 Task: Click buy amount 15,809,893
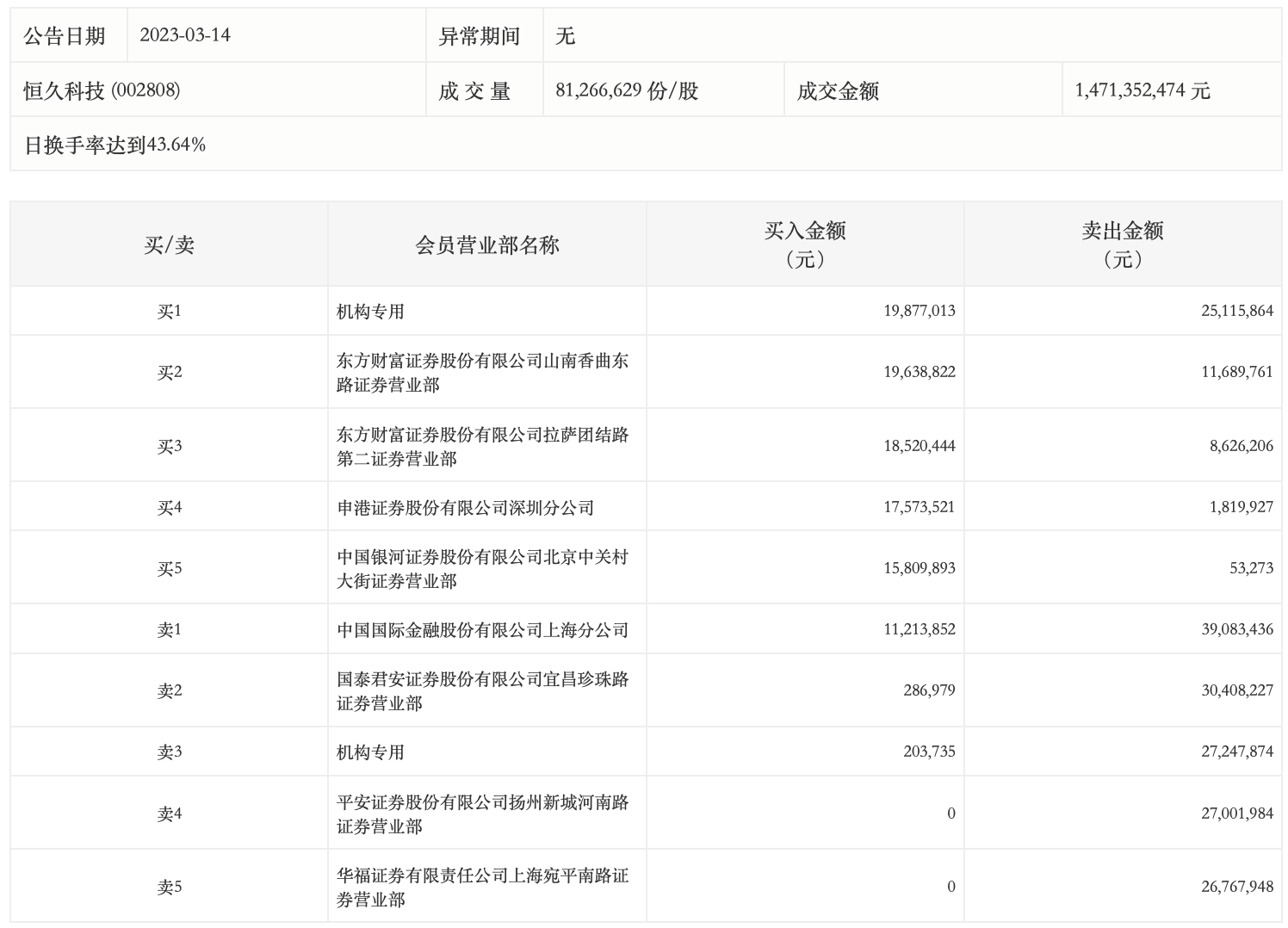point(919,568)
